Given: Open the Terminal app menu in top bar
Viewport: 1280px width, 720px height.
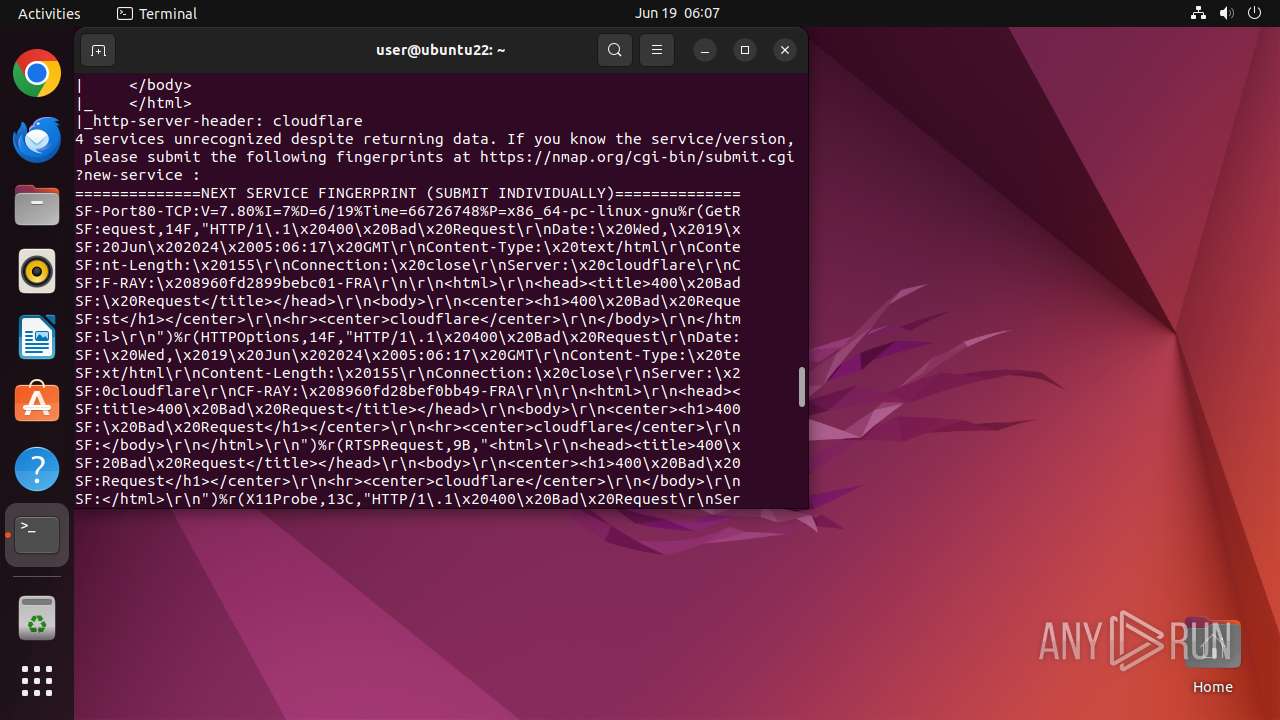Looking at the screenshot, I should pos(157,13).
